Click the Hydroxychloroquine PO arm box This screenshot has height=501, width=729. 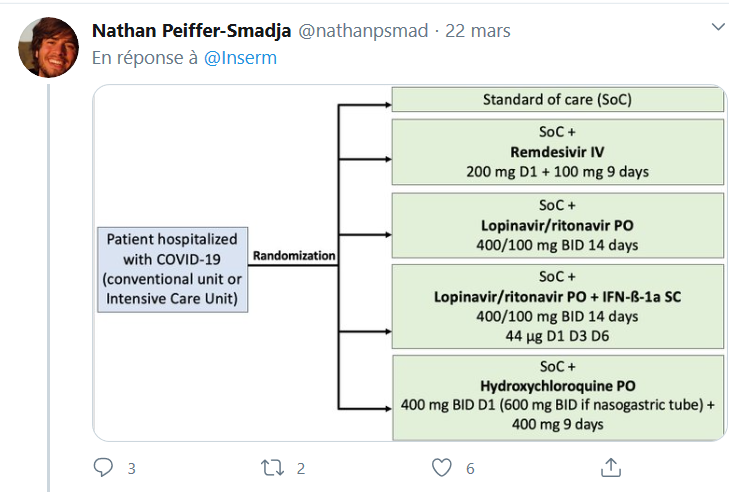(x=557, y=398)
